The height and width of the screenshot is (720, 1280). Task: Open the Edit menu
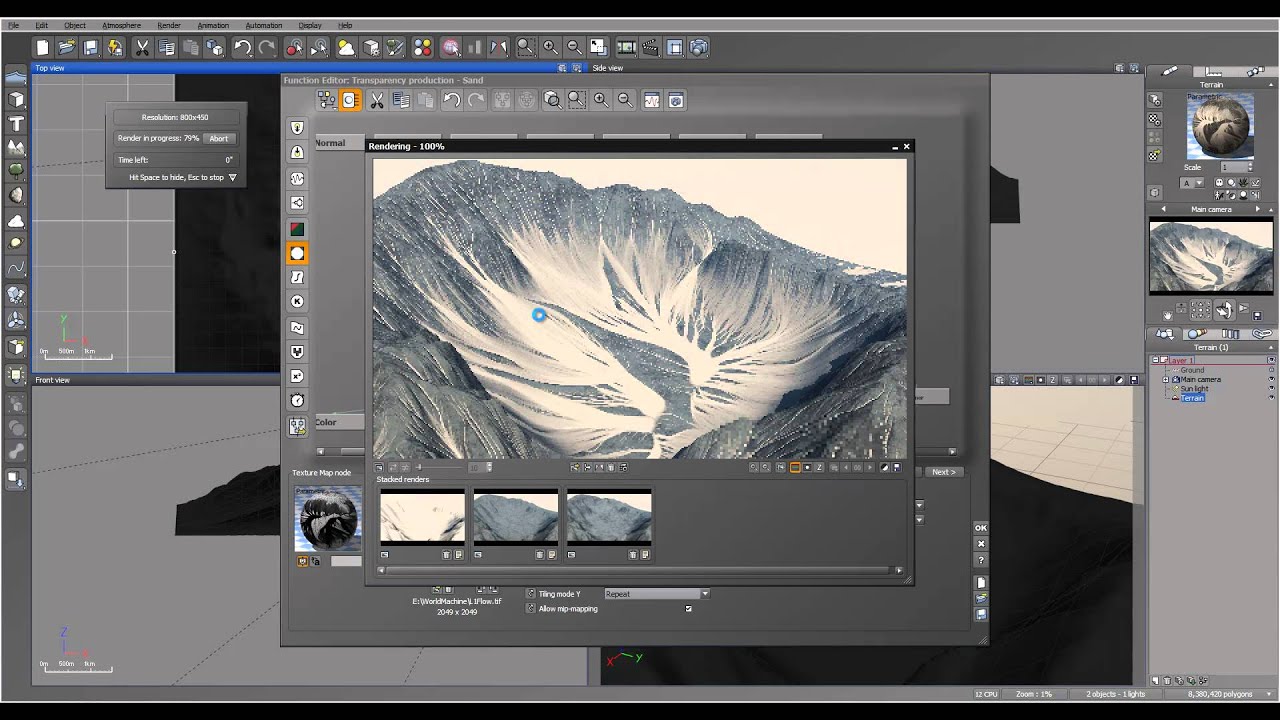[41, 25]
